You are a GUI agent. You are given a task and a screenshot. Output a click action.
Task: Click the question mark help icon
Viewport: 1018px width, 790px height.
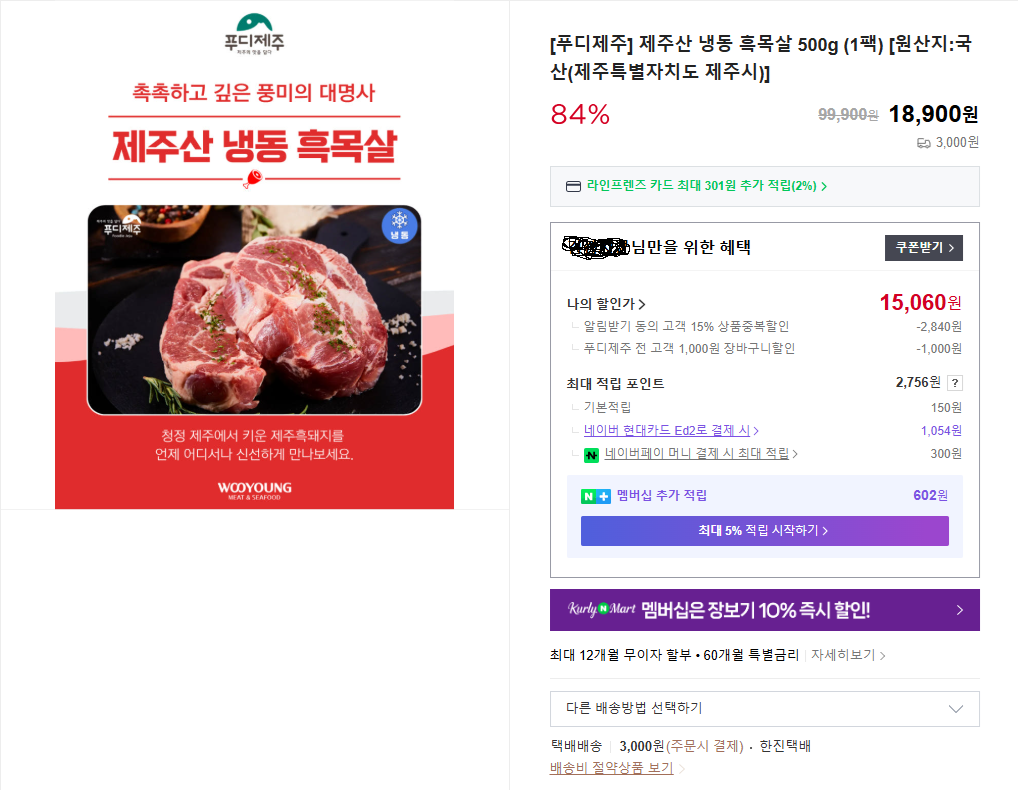pyautogui.click(x=954, y=383)
